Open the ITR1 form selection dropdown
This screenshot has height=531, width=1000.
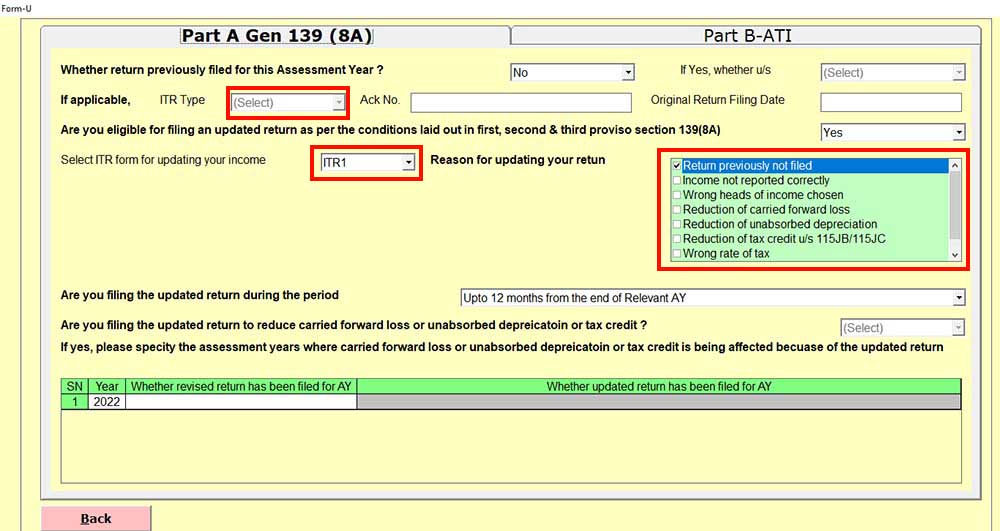pyautogui.click(x=367, y=162)
